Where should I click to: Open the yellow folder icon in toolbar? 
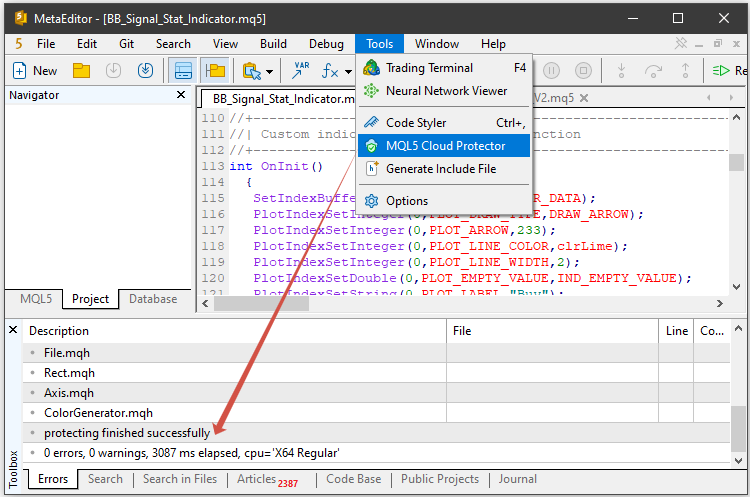(x=81, y=71)
